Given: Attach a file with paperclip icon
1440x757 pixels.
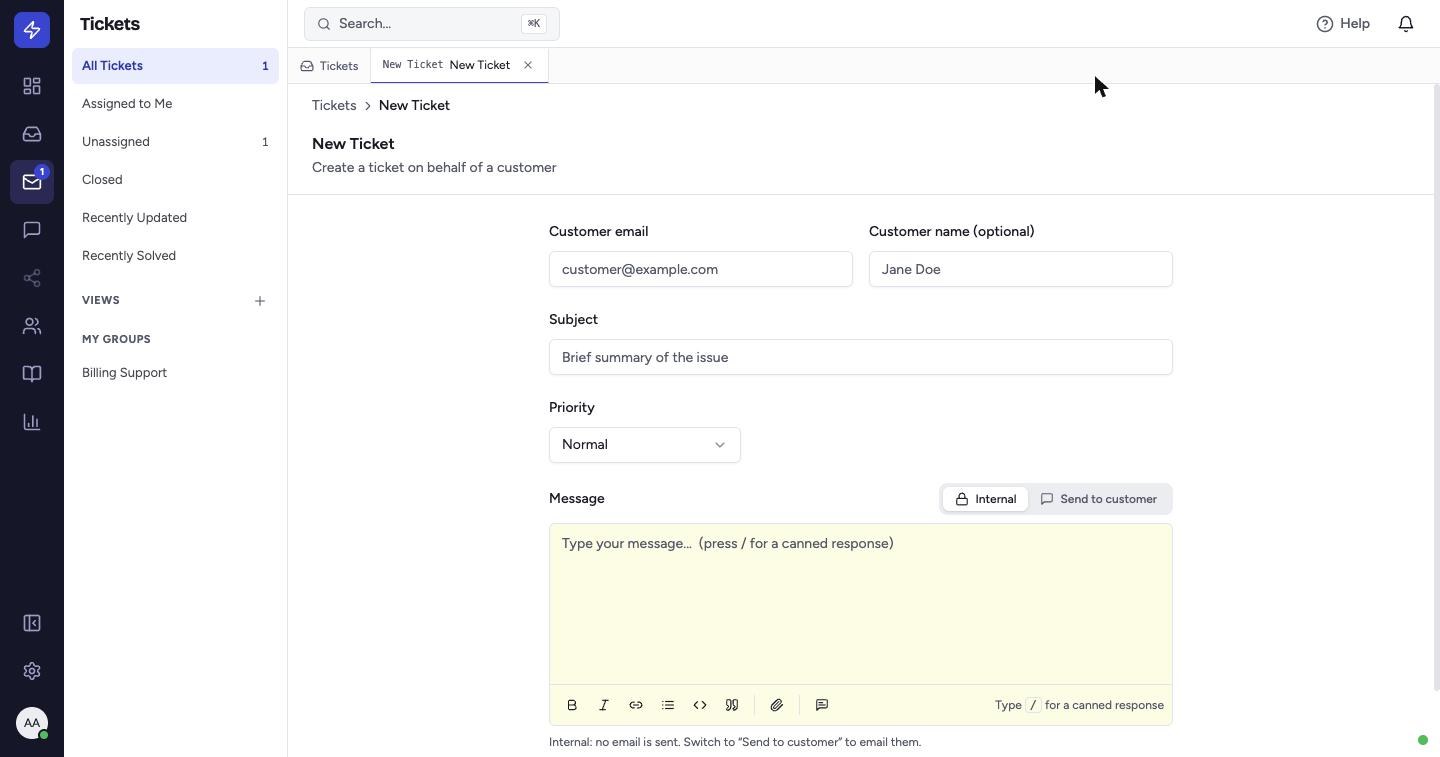Looking at the screenshot, I should [x=777, y=705].
